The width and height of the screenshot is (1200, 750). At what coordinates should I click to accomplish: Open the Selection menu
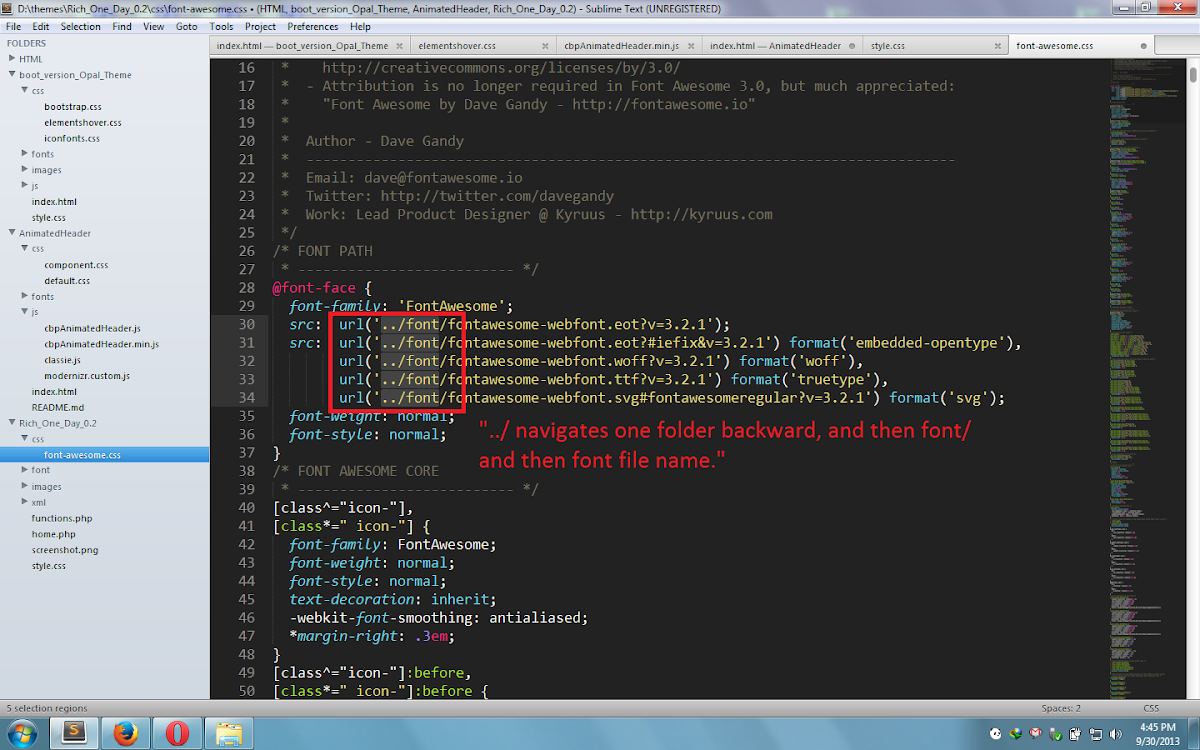81,27
